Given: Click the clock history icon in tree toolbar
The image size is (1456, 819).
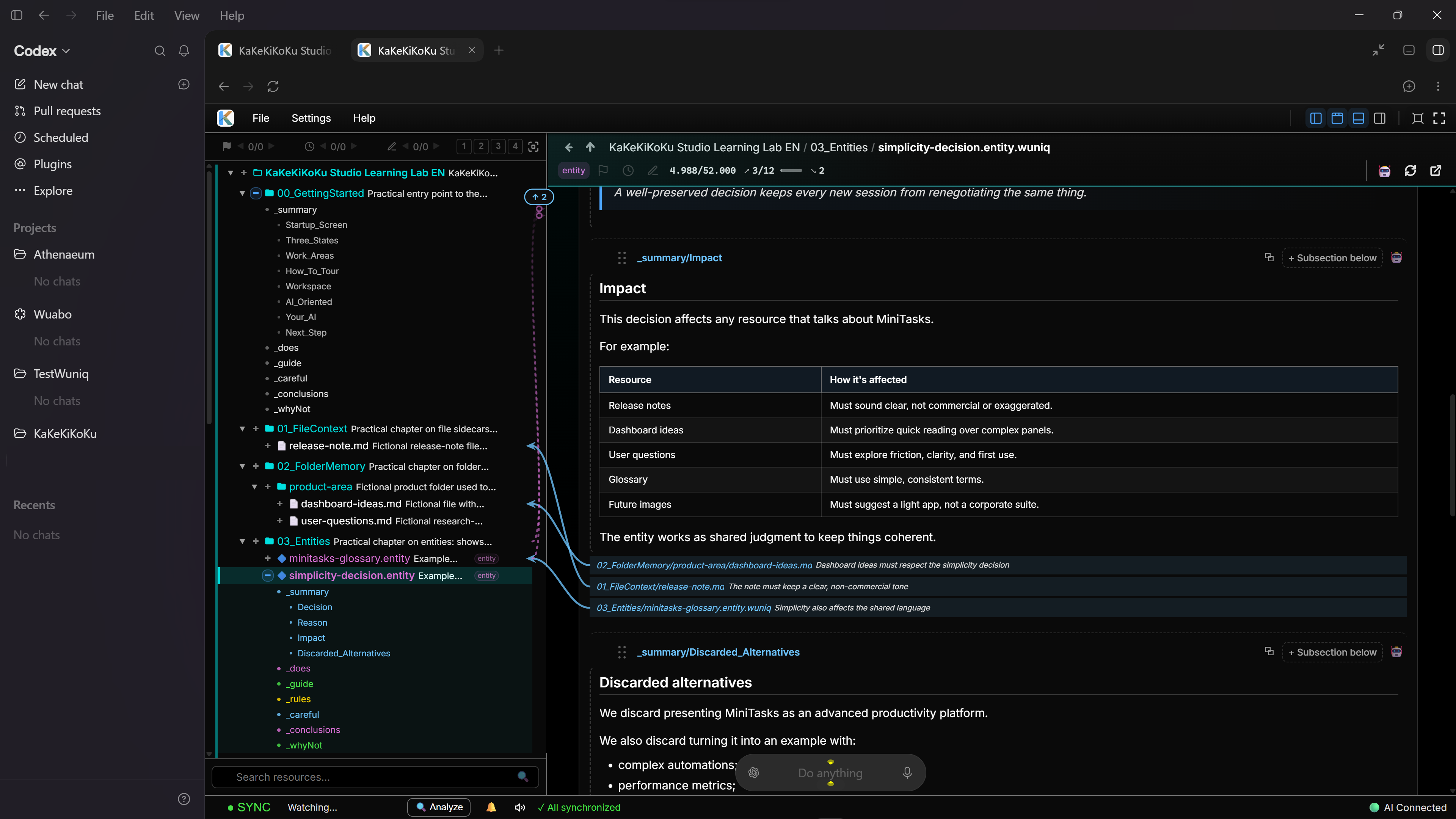Looking at the screenshot, I should (309, 146).
